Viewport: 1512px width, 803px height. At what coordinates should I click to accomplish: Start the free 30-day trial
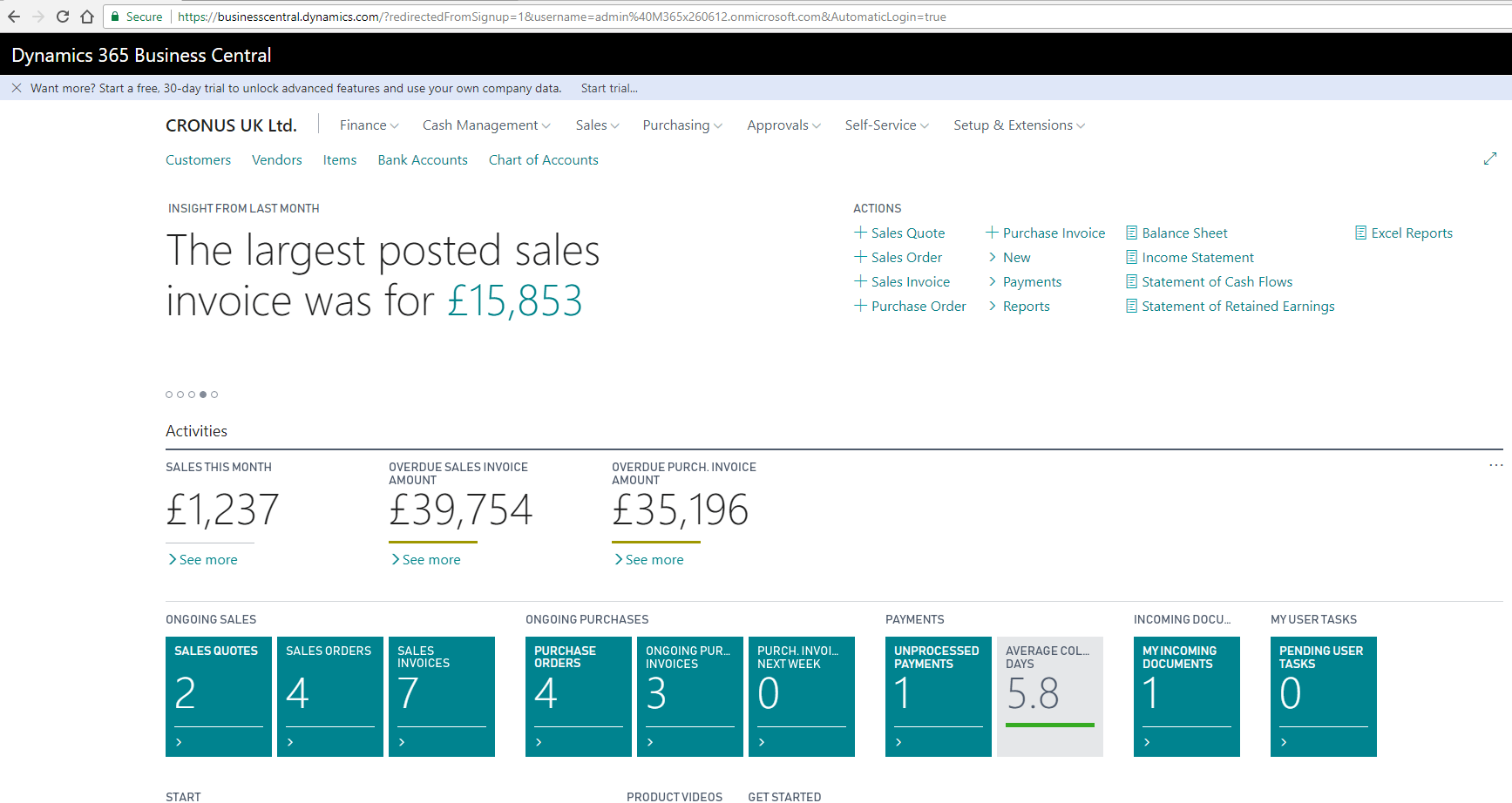608,88
